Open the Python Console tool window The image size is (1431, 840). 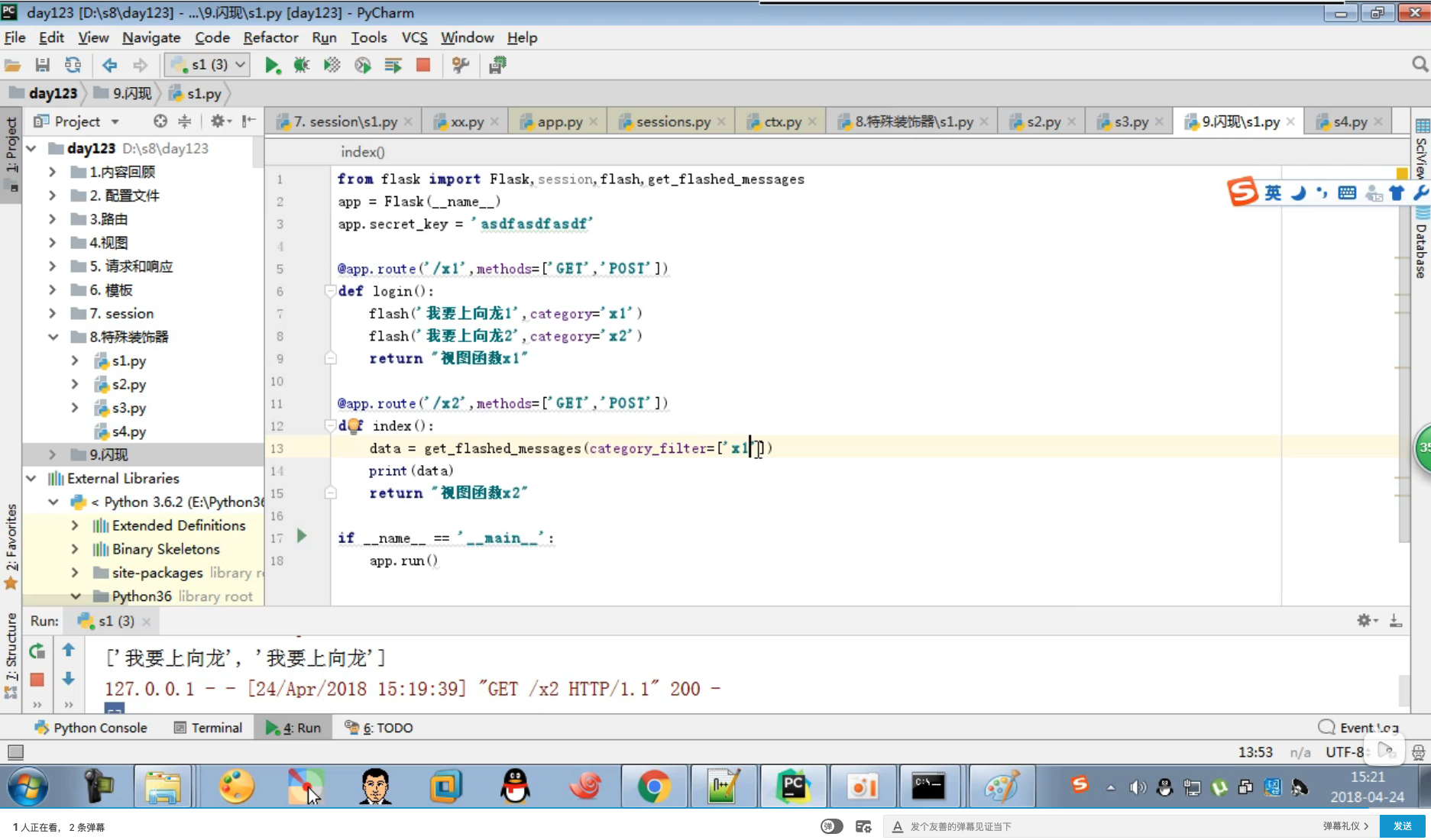point(91,728)
